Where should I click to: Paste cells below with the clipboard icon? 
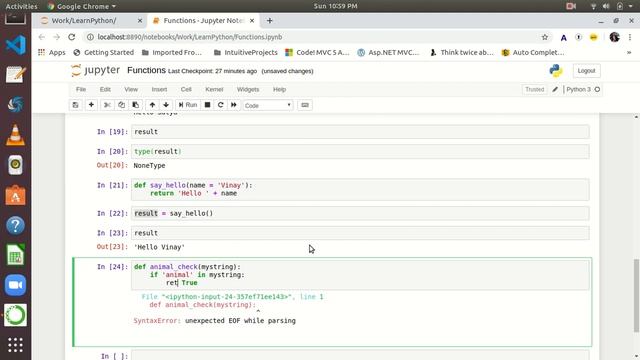click(136, 105)
